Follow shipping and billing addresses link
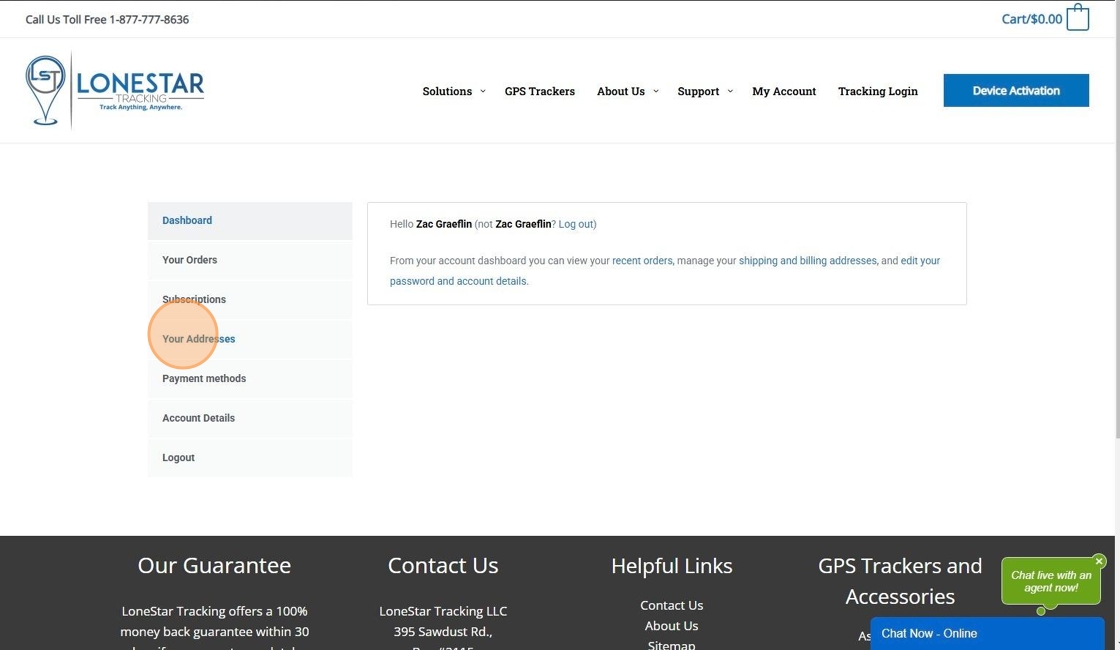This screenshot has height=650, width=1120. pos(807,261)
